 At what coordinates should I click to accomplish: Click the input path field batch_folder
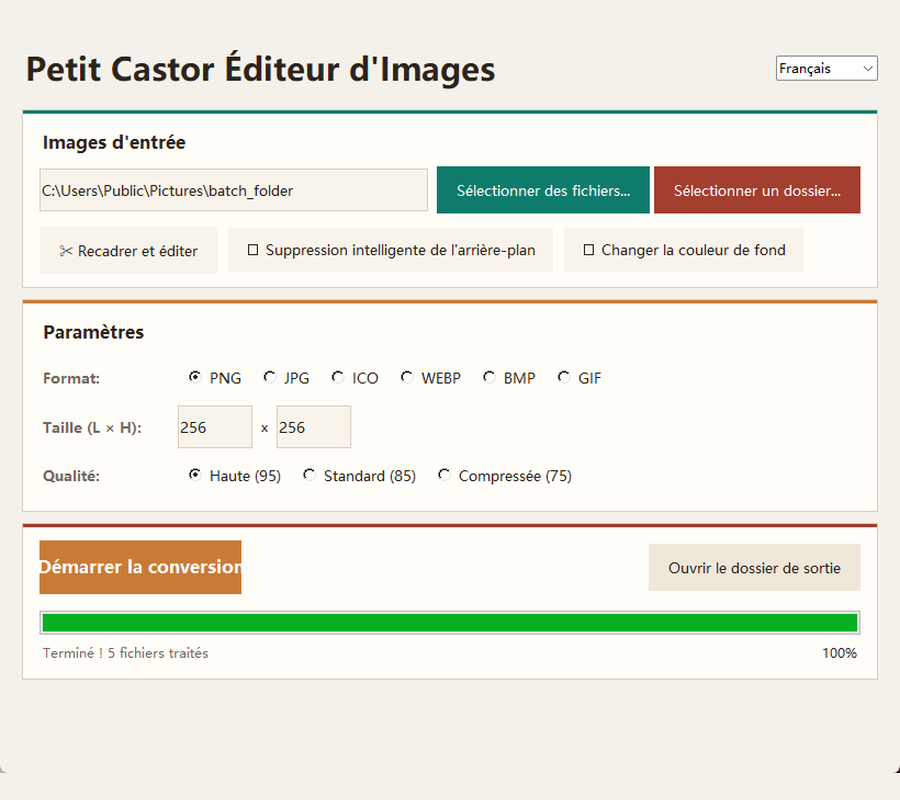click(234, 190)
